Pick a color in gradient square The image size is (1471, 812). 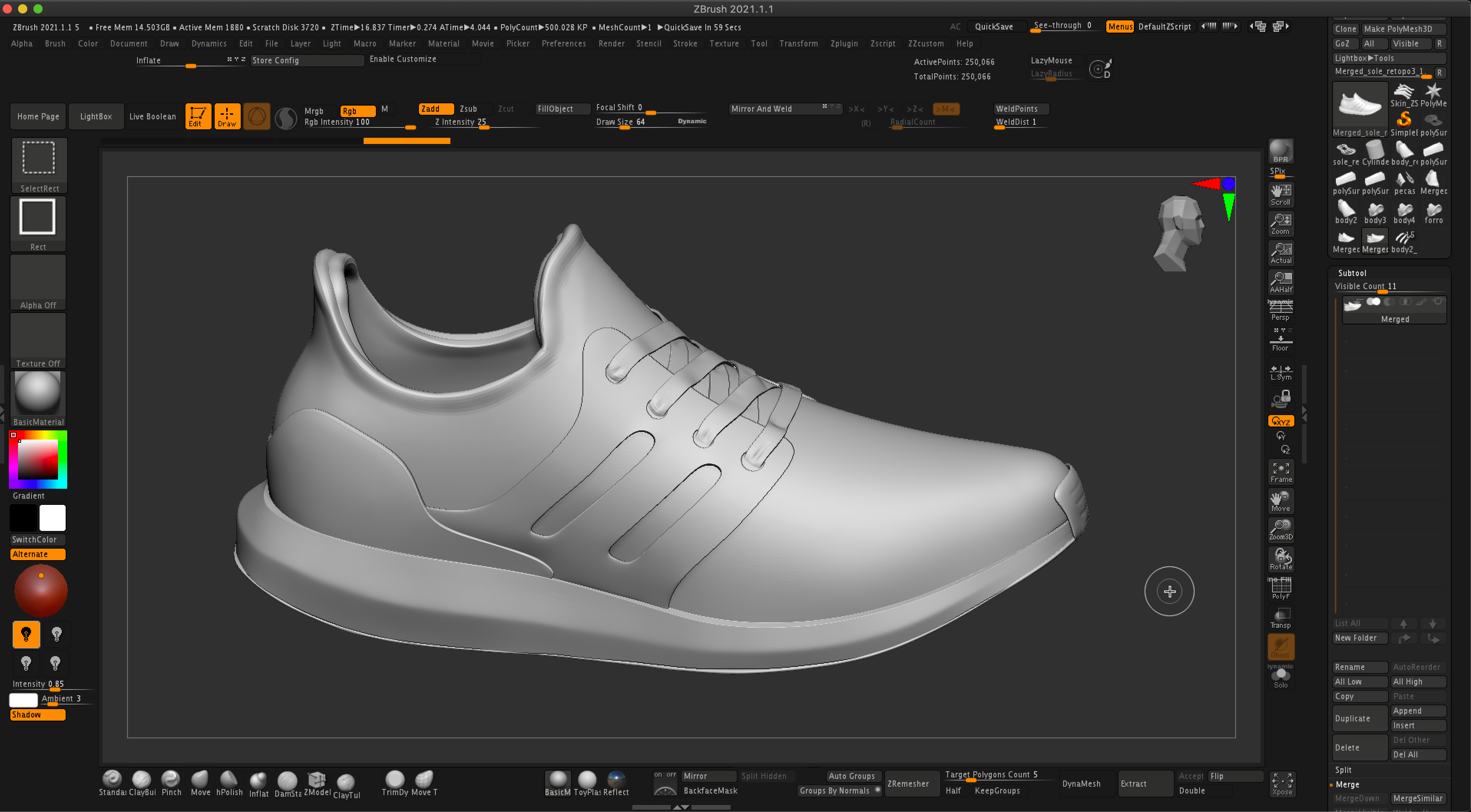[38, 459]
